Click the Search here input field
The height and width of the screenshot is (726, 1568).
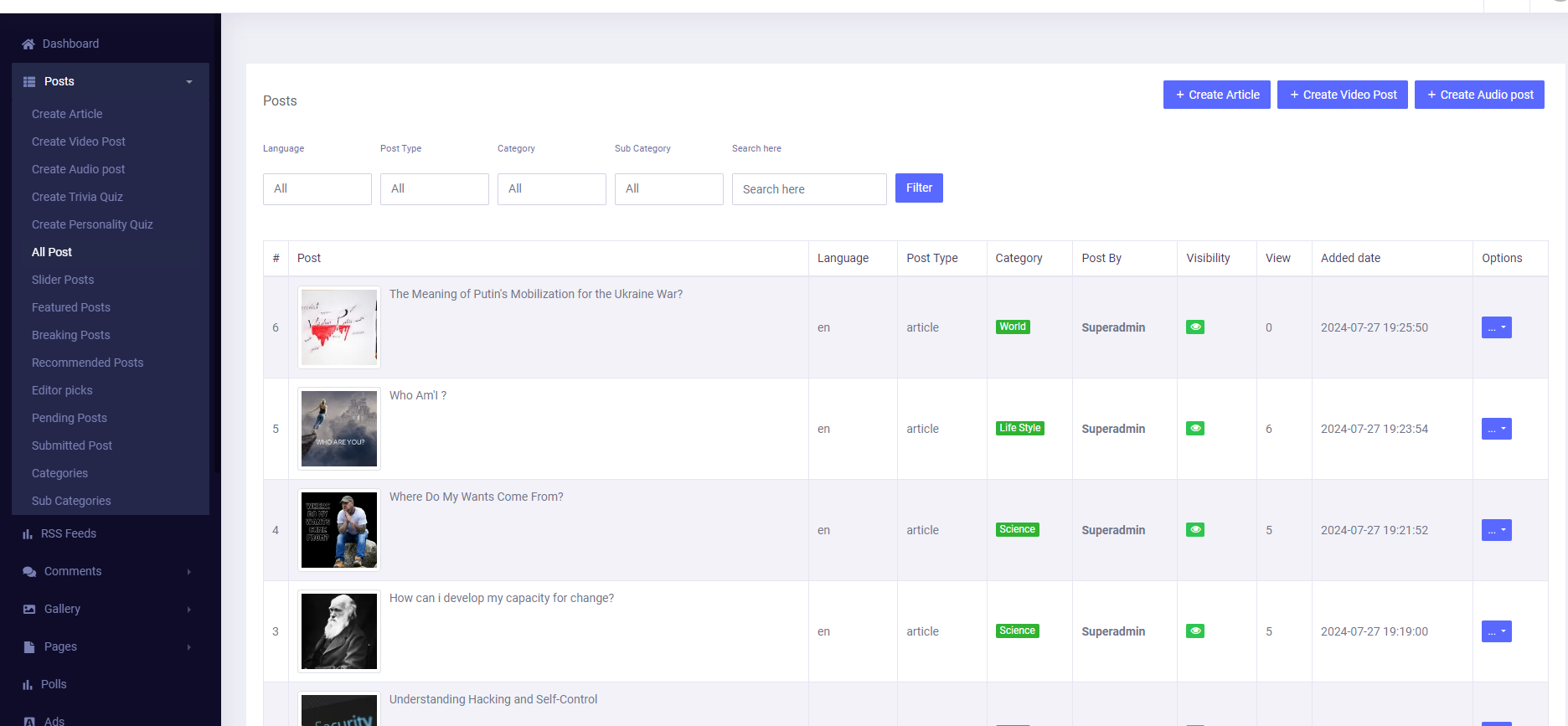coord(809,189)
